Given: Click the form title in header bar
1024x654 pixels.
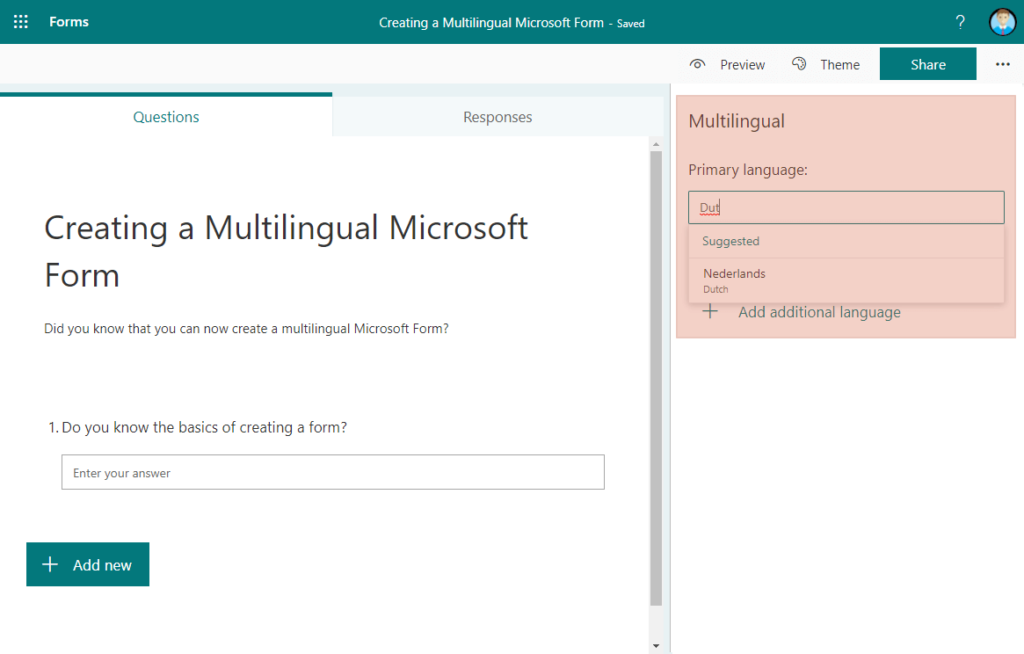Looking at the screenshot, I should [x=491, y=23].
